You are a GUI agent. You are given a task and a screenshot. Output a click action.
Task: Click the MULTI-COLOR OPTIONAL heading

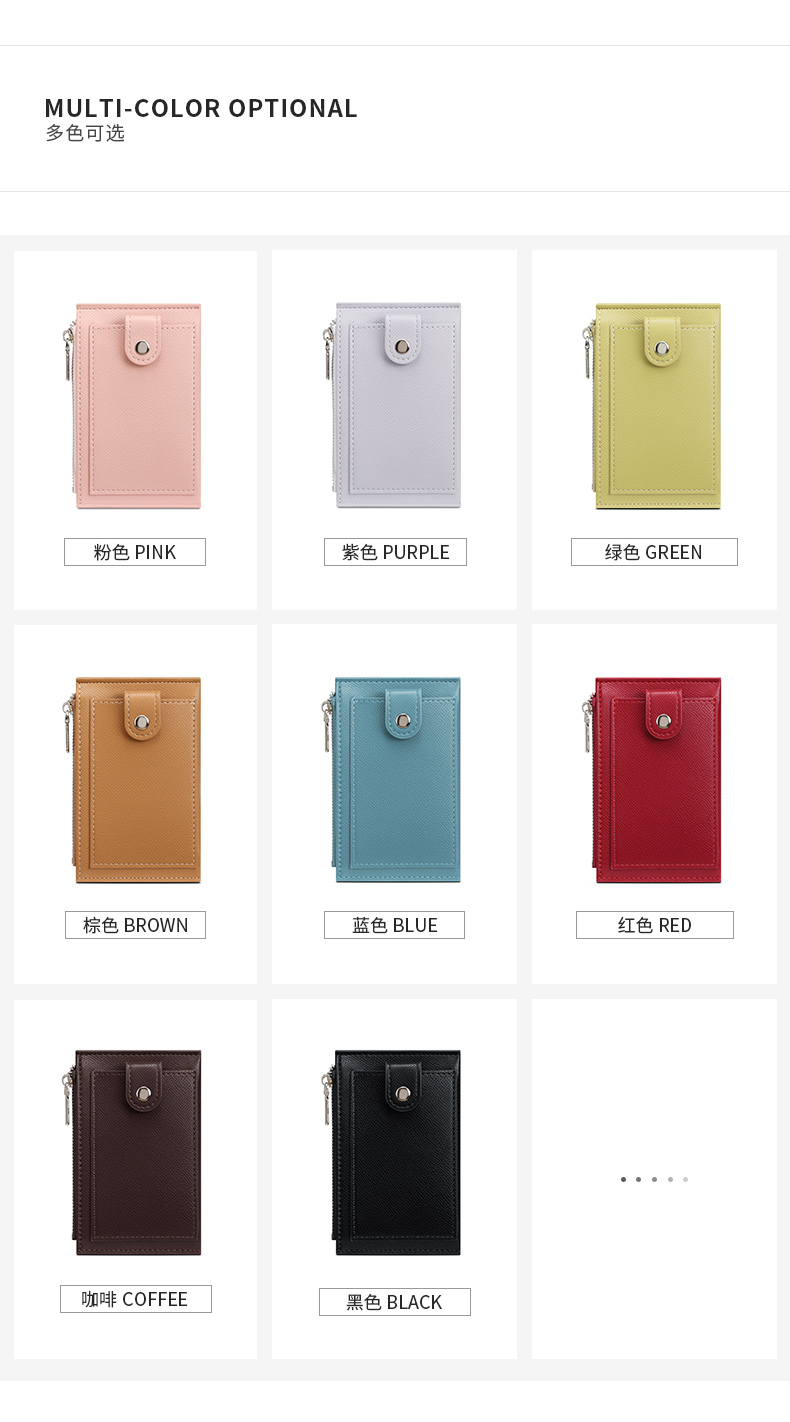201,108
